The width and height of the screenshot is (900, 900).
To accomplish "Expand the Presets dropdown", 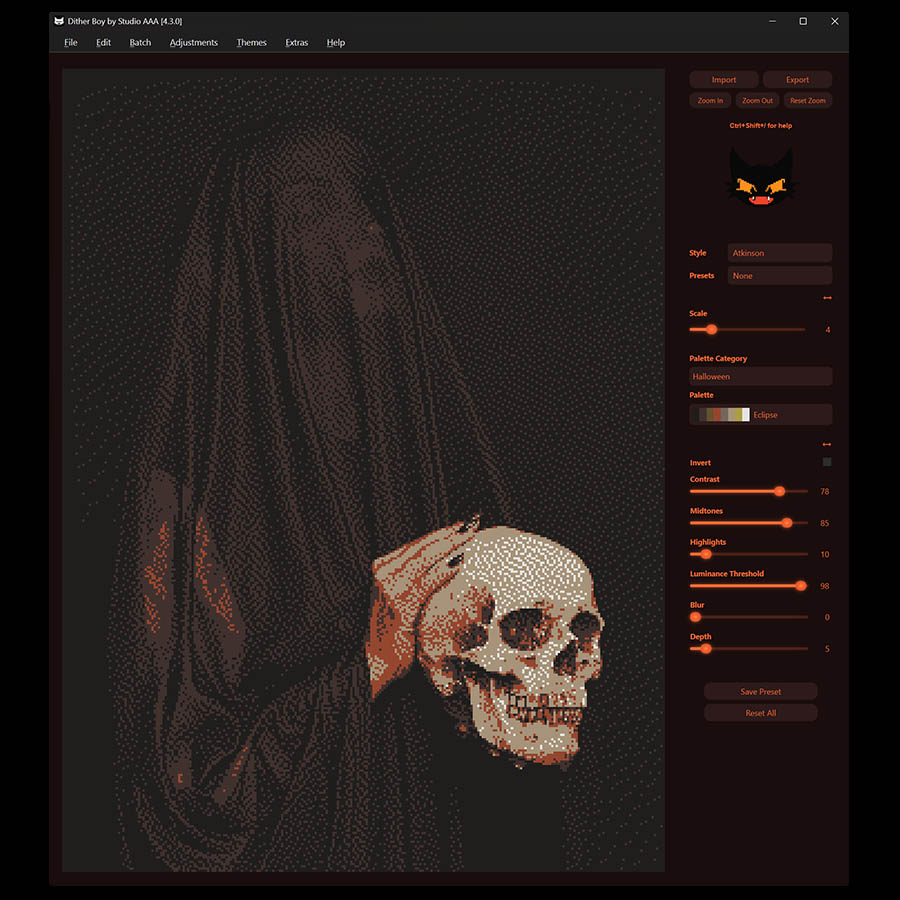I will click(x=779, y=276).
